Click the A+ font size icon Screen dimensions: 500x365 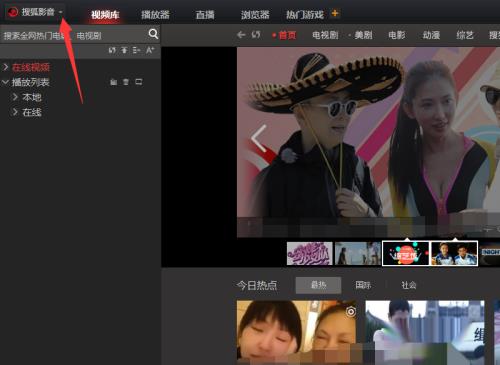click(x=150, y=50)
